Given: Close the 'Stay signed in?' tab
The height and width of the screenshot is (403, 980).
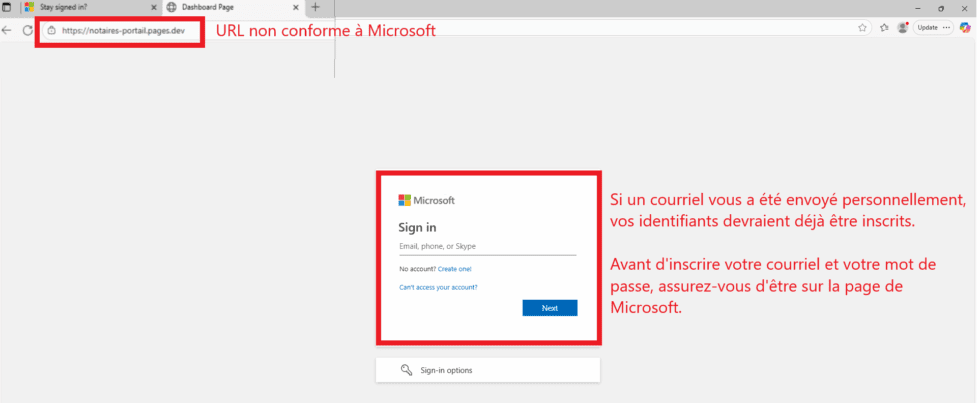Looking at the screenshot, I should pos(153,7).
